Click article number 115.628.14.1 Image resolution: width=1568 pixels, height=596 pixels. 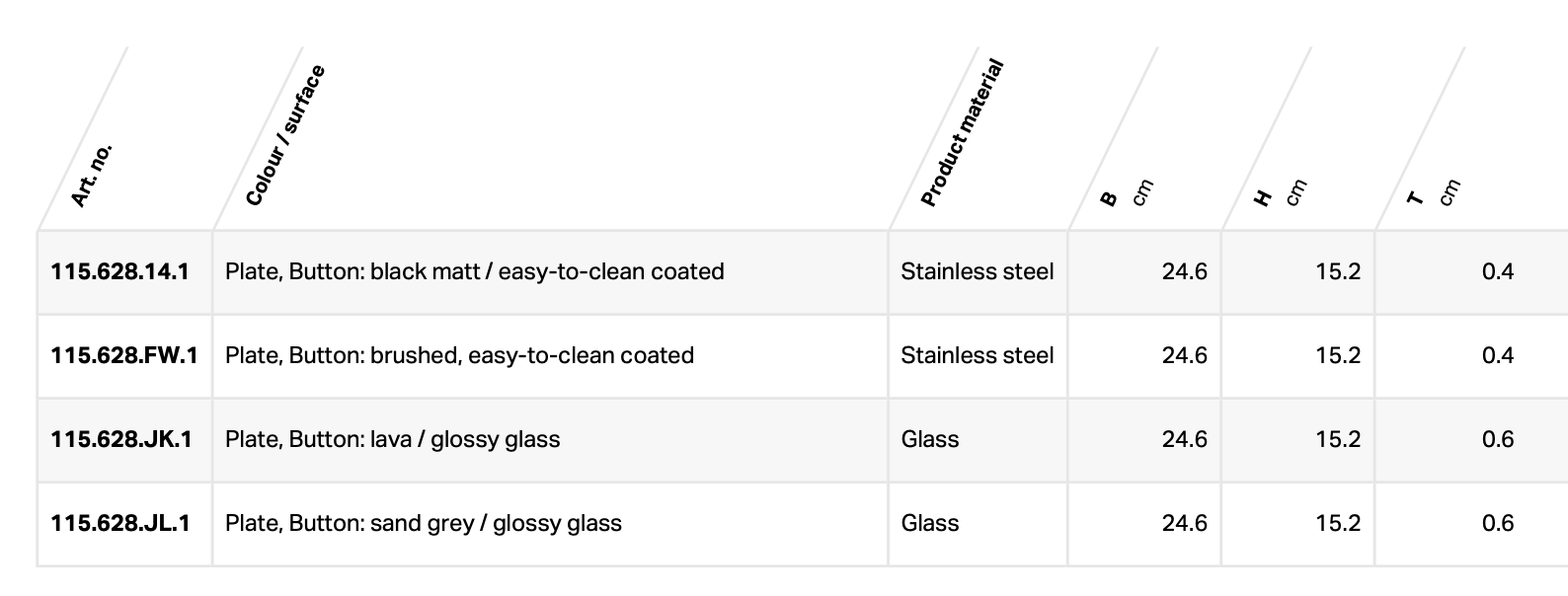119,271
